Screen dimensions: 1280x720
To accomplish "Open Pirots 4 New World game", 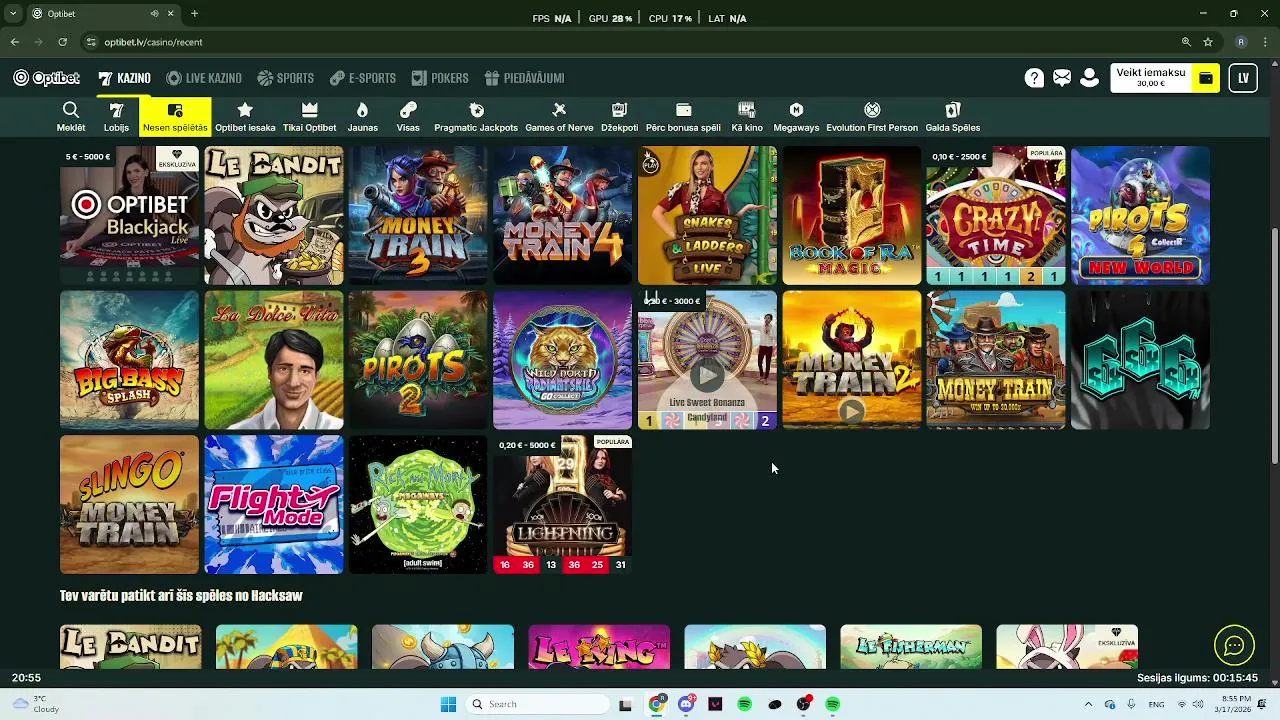I will point(1141,215).
